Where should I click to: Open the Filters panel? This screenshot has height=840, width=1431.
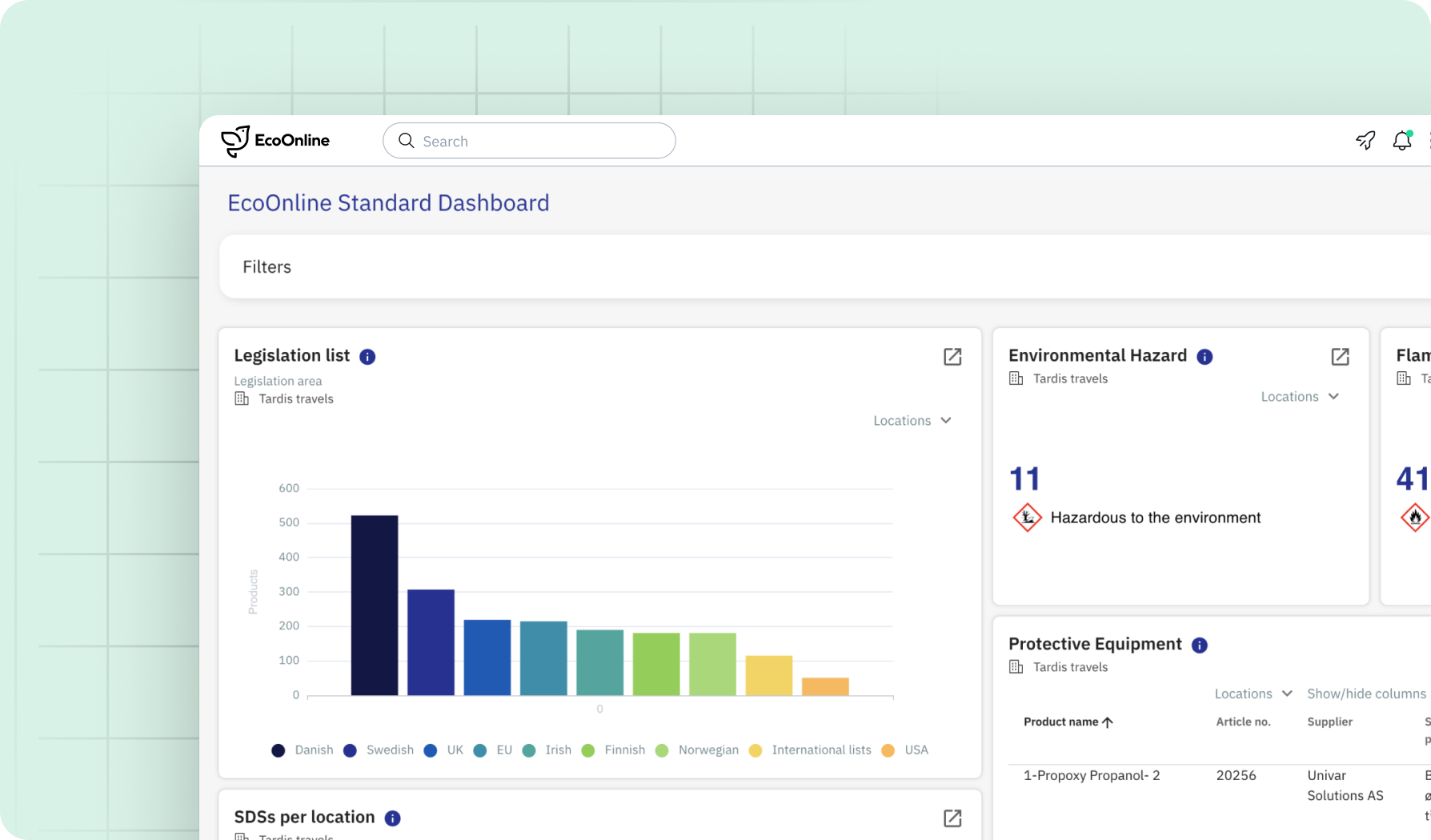click(267, 266)
